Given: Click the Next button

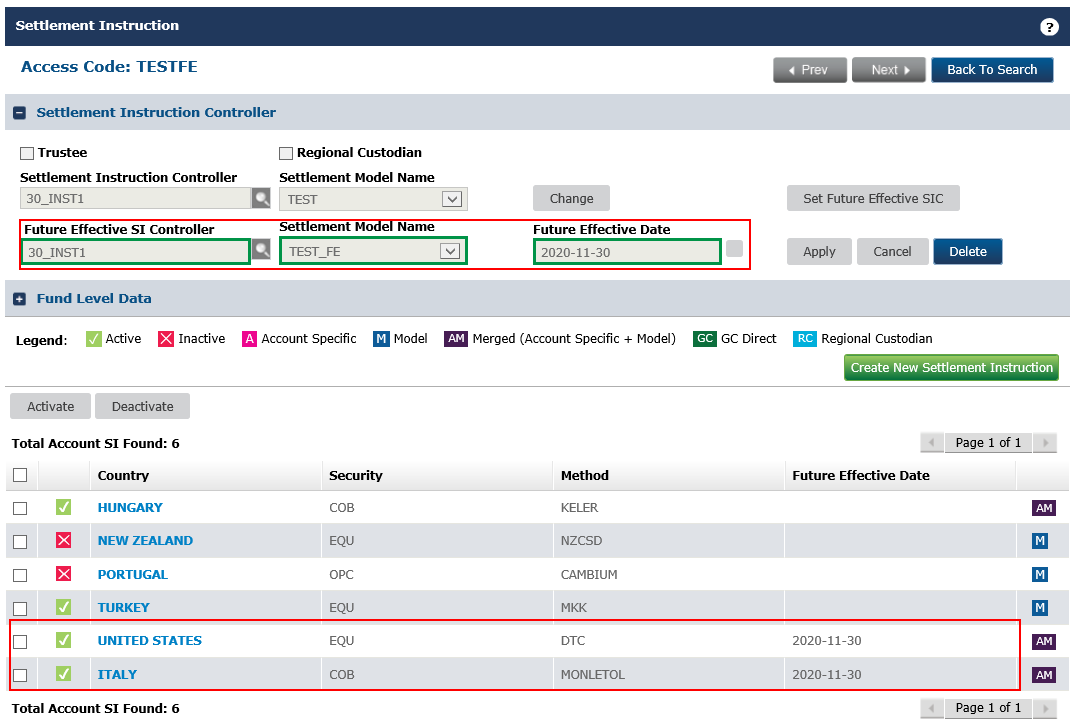Looking at the screenshot, I should point(889,70).
